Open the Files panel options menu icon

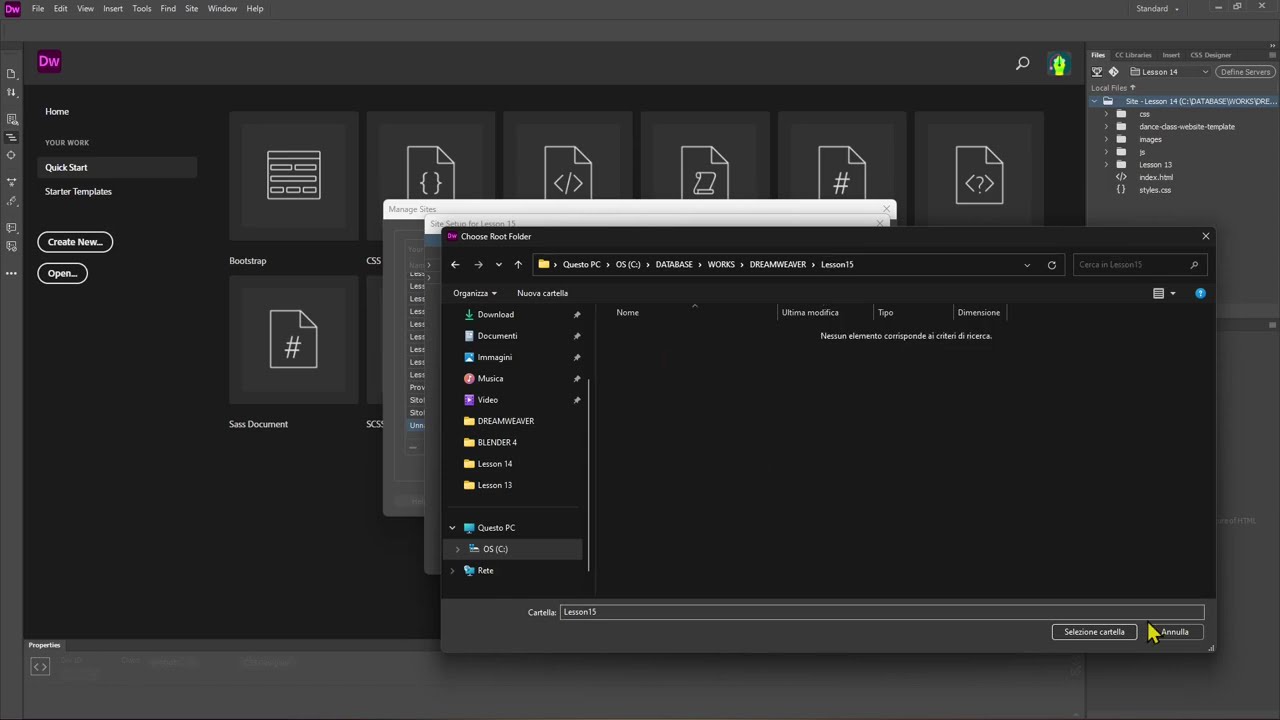coord(1272,55)
